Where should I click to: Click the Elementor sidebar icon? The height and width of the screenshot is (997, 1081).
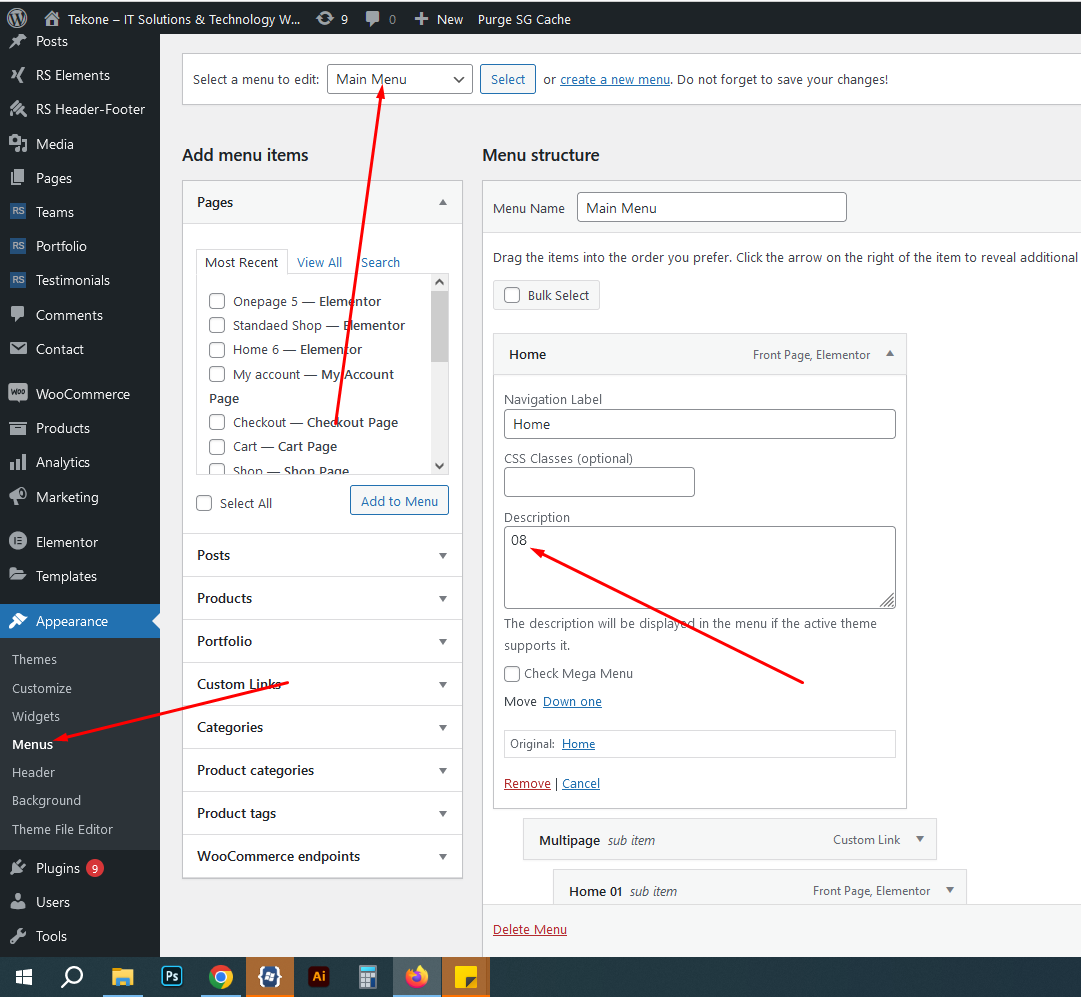tap(18, 541)
